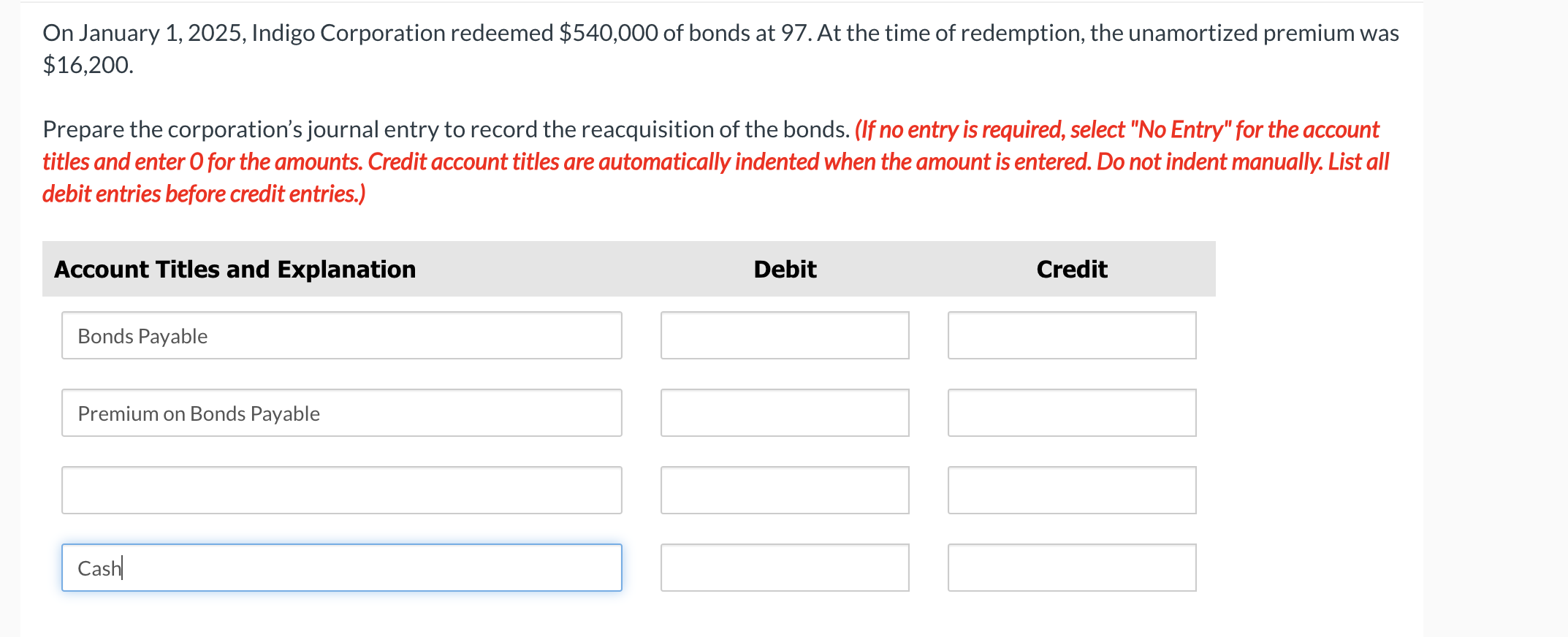Select the Credit field for Premium on Bonds Payable
Viewport: 1568px width, 637px height.
1071,413
